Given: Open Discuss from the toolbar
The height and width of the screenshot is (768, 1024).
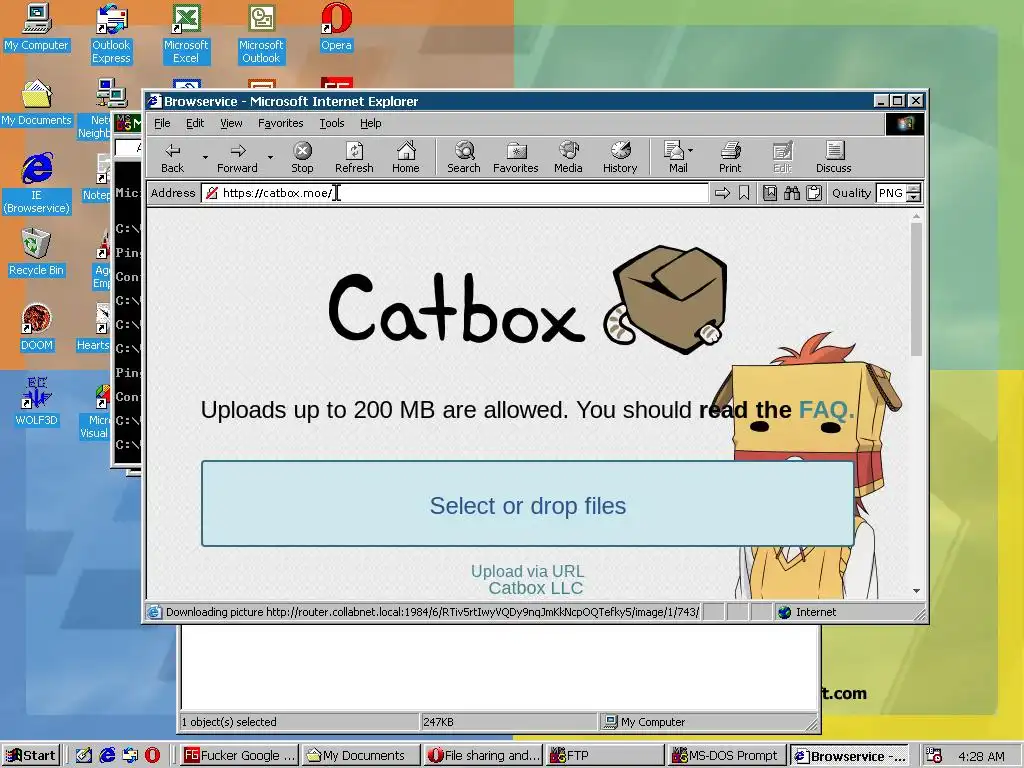Looking at the screenshot, I should (834, 158).
